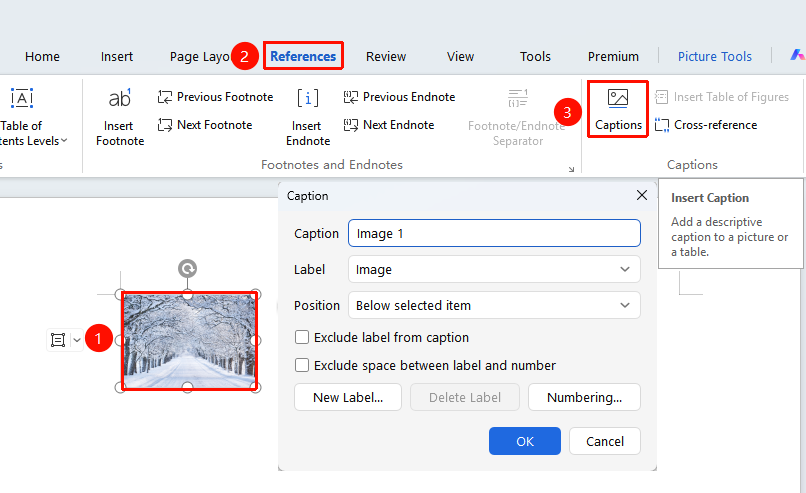Check Exclude label from caption
806x493 pixels.
tap(302, 337)
